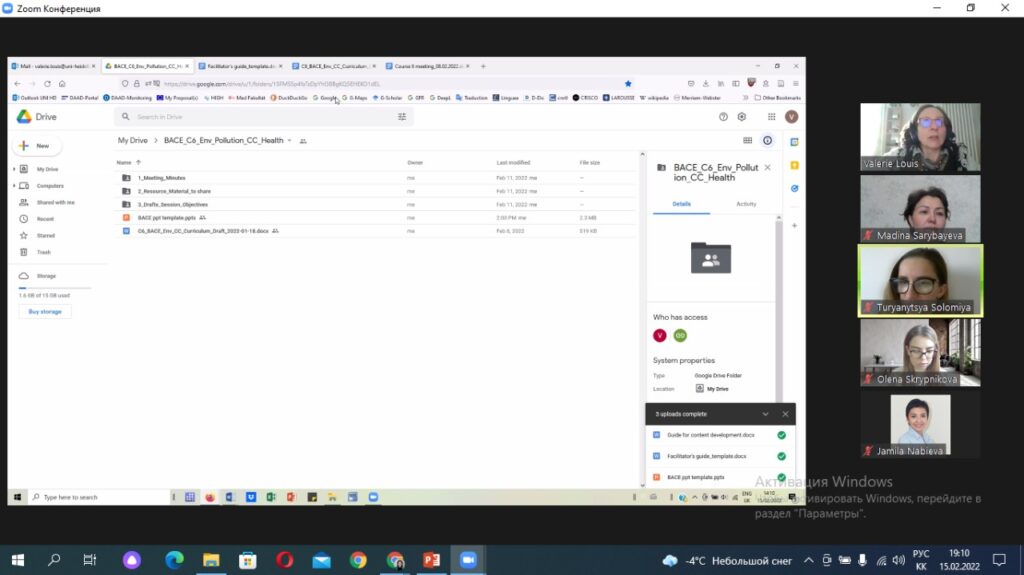1024x575 pixels.
Task: Open Drive settings gear
Action: click(742, 117)
